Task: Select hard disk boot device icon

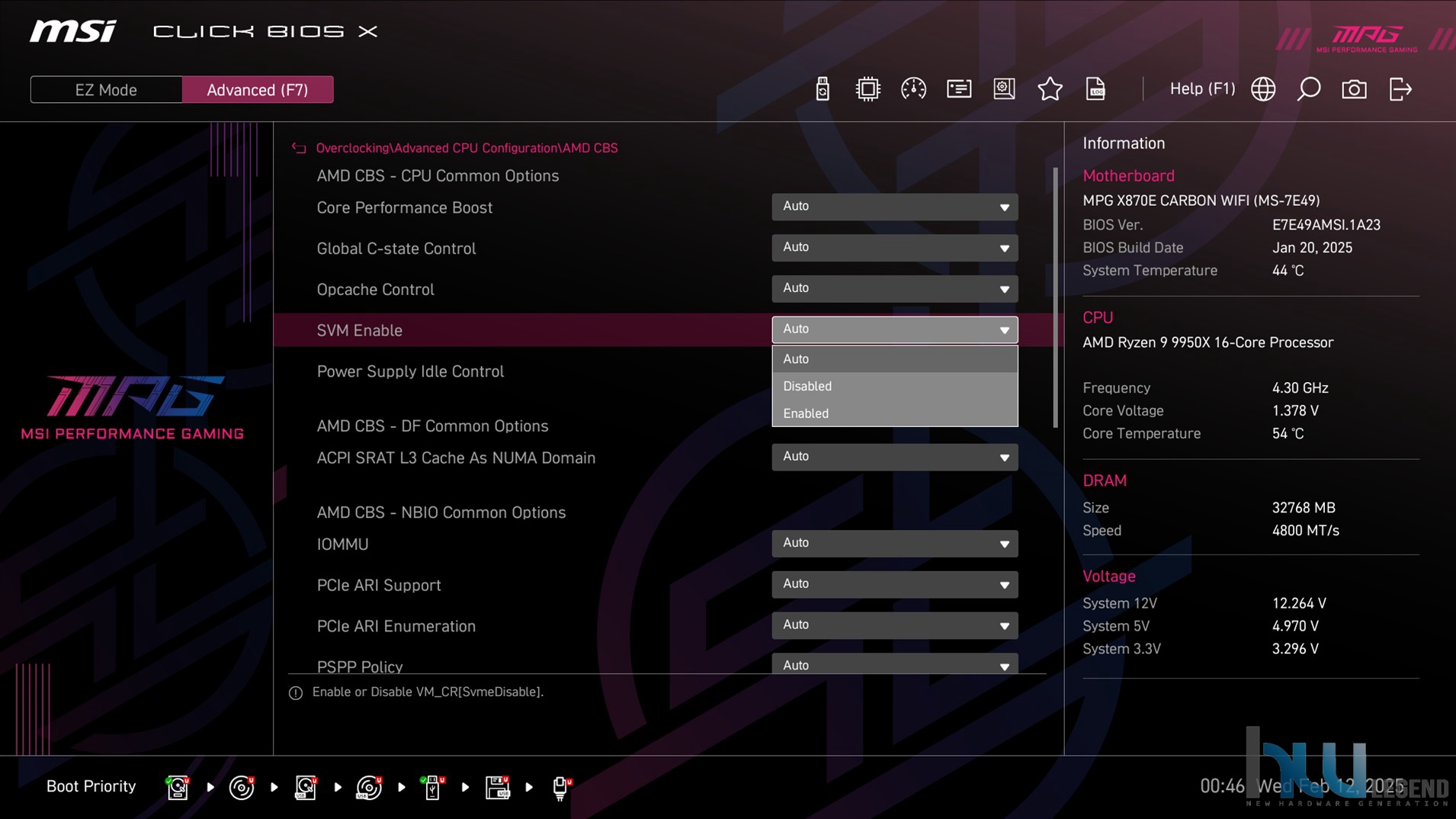Action: click(178, 787)
